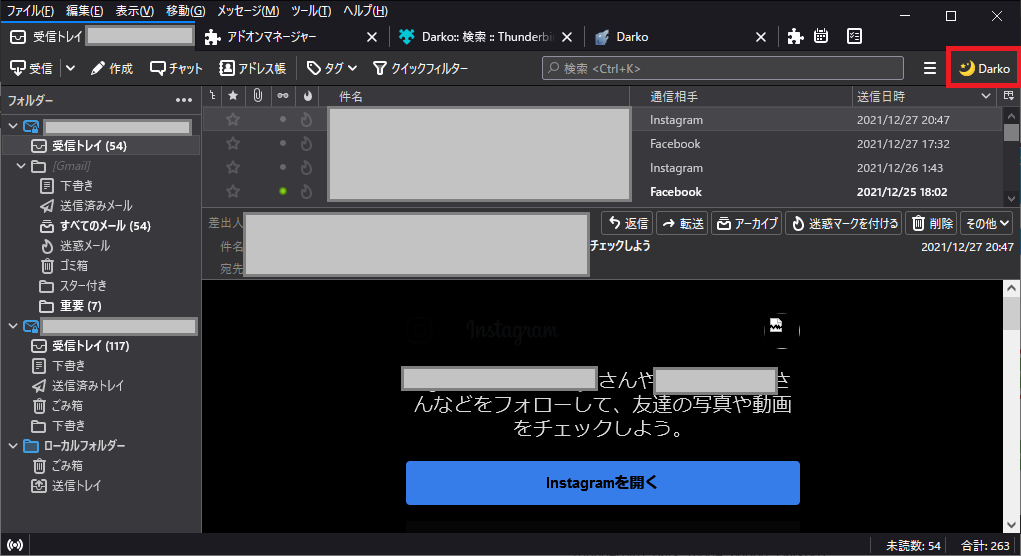Image resolution: width=1021 pixels, height=556 pixels.
Task: Click Instagramを開く blue button
Action: coord(602,482)
